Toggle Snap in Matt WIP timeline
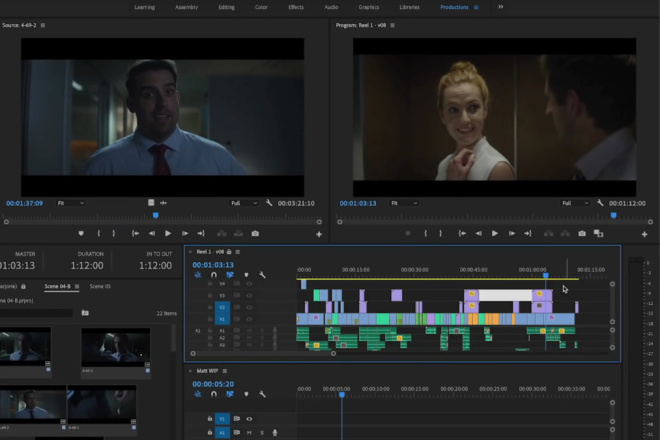This screenshot has width=660, height=440. coord(214,394)
